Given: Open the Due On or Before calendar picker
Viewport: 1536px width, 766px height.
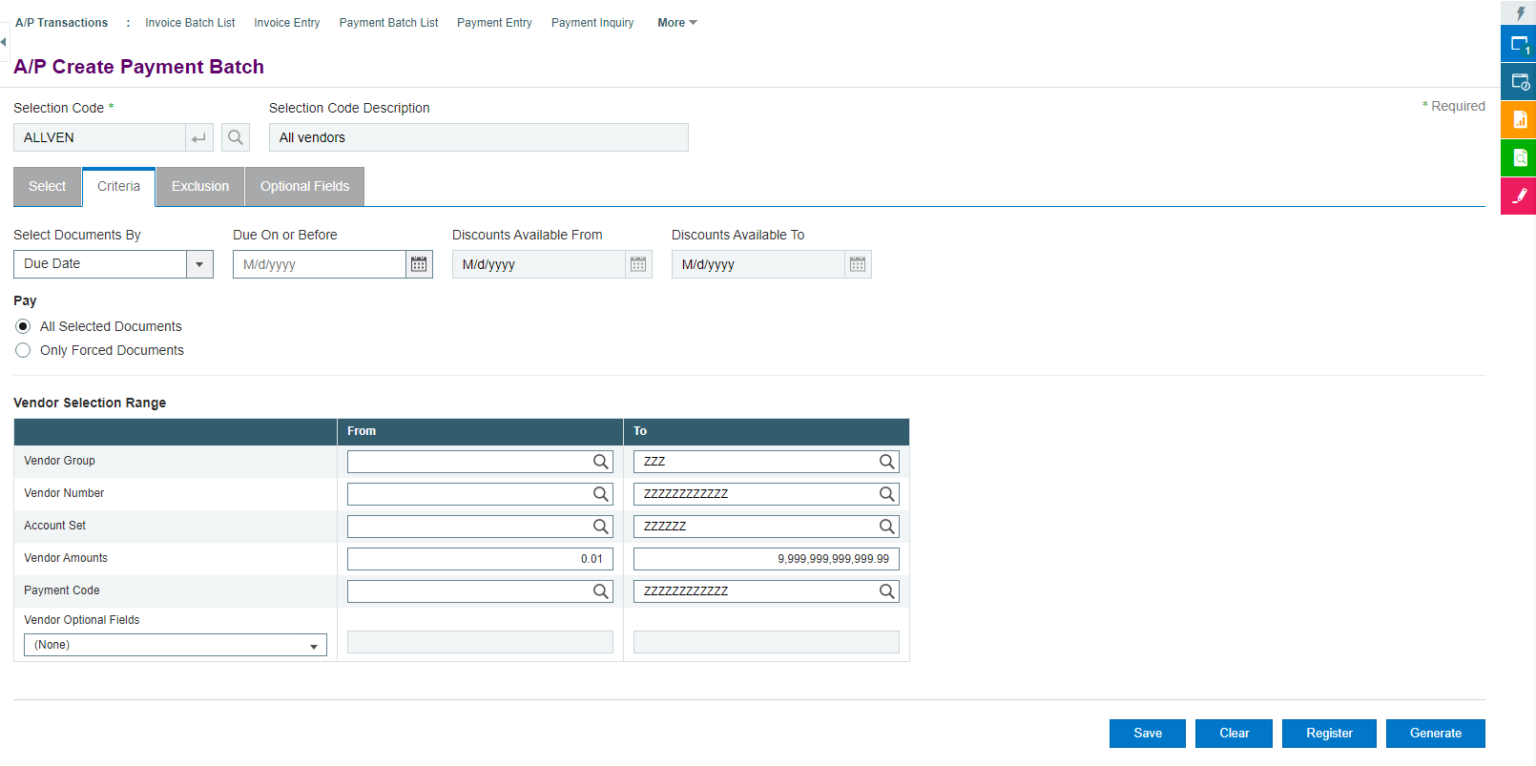Looking at the screenshot, I should tap(419, 263).
